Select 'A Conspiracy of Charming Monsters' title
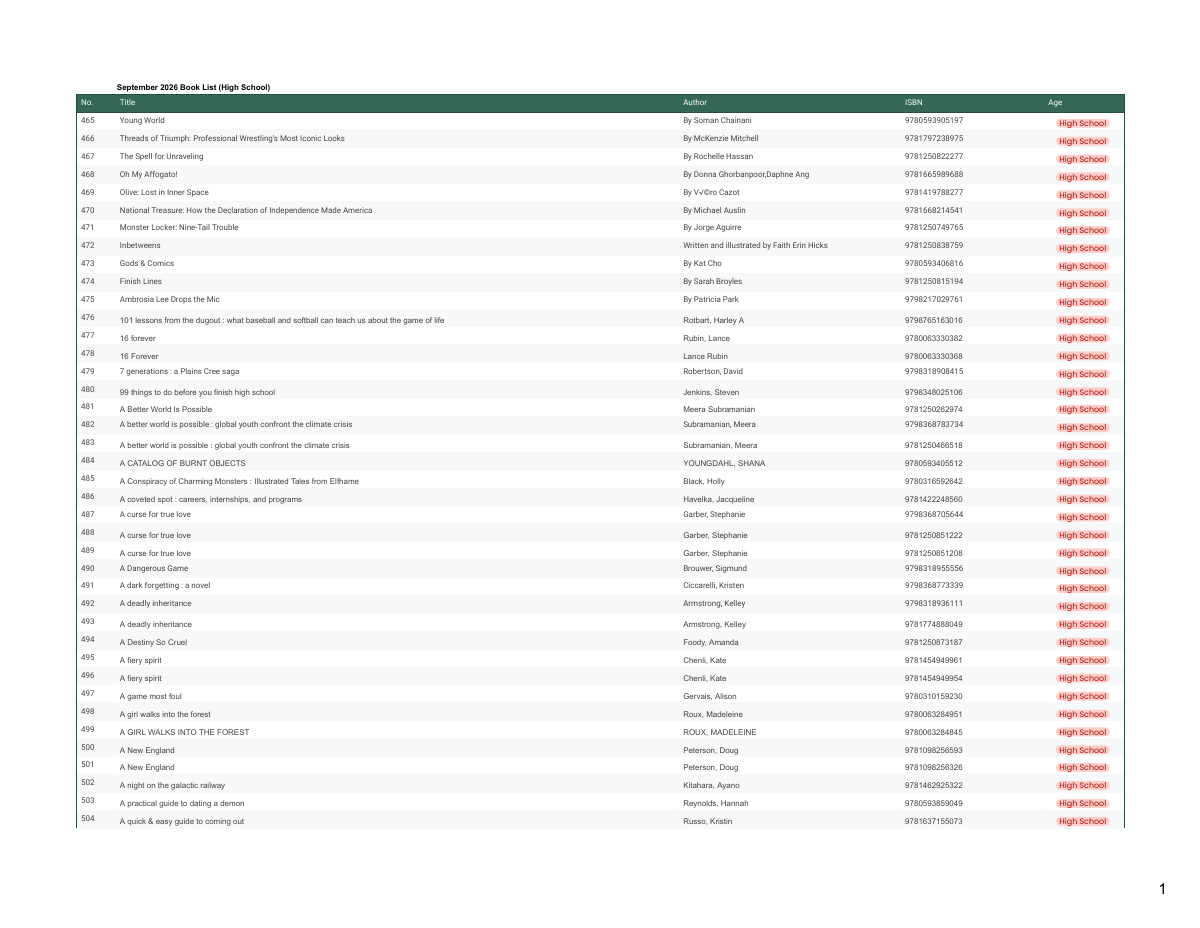Viewport: 1200px width, 928px height. (239, 481)
